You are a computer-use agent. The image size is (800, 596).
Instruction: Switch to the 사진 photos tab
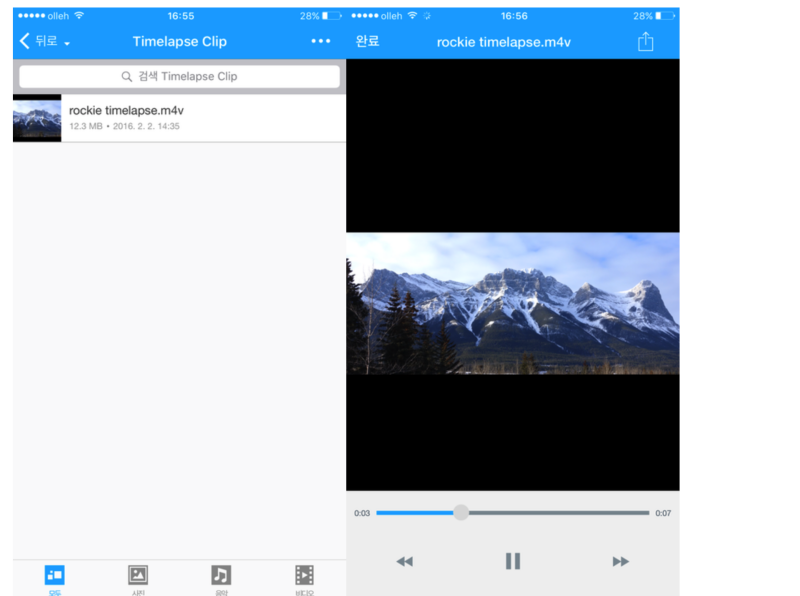pos(138,579)
